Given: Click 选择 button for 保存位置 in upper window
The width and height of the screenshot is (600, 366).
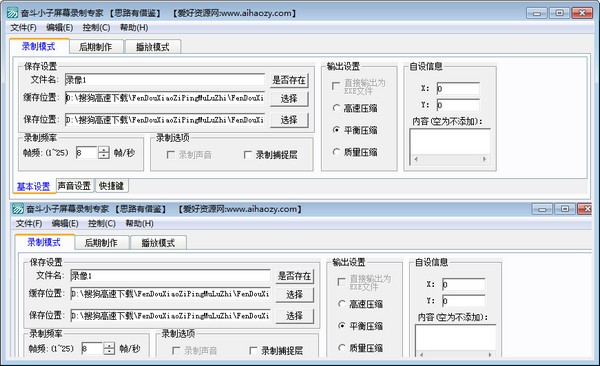Looking at the screenshot, I should point(289,120).
